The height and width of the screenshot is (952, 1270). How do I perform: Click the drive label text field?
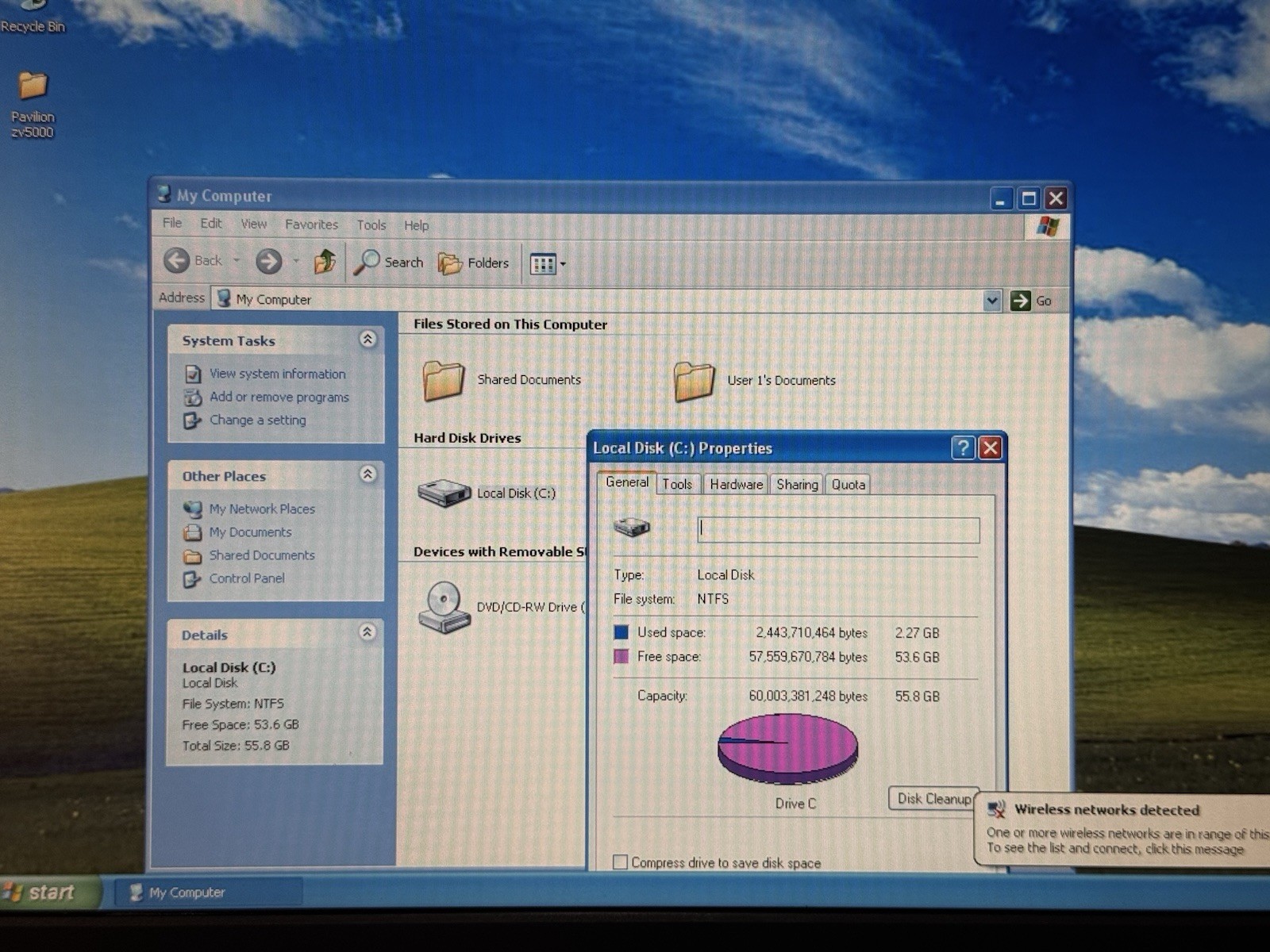[838, 530]
